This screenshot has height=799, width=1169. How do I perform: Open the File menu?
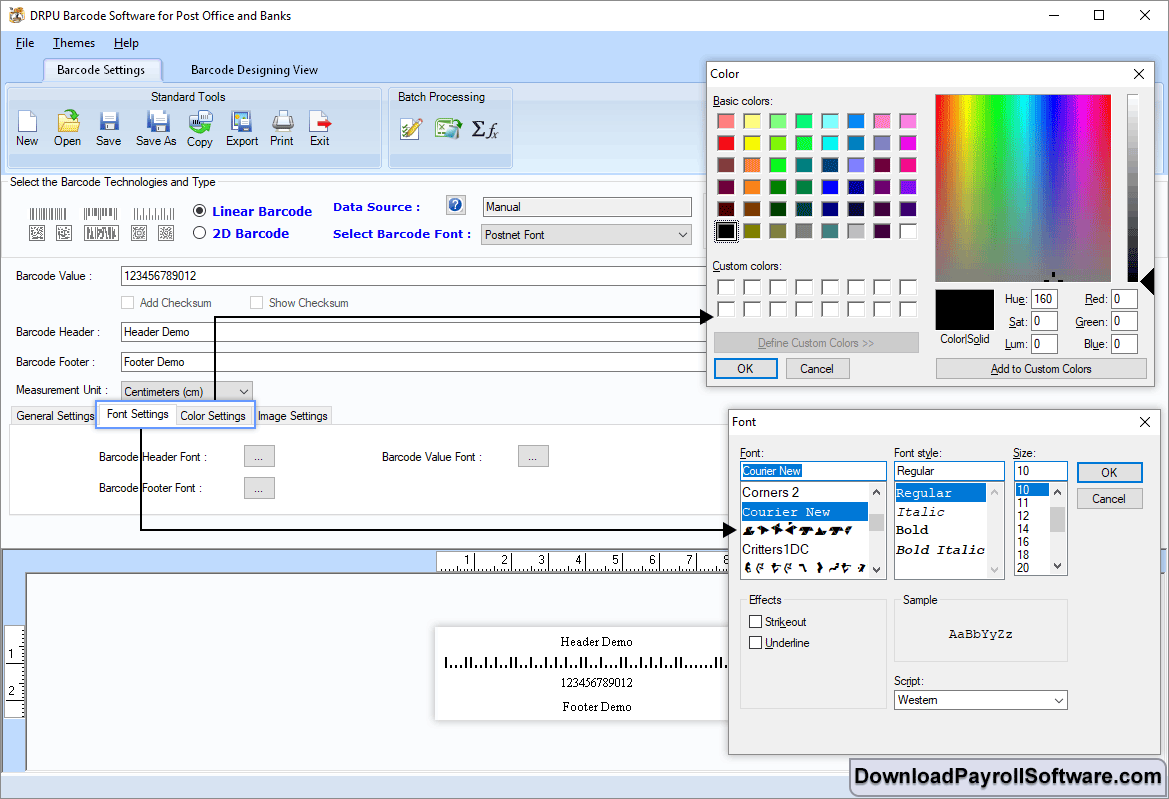click(25, 43)
